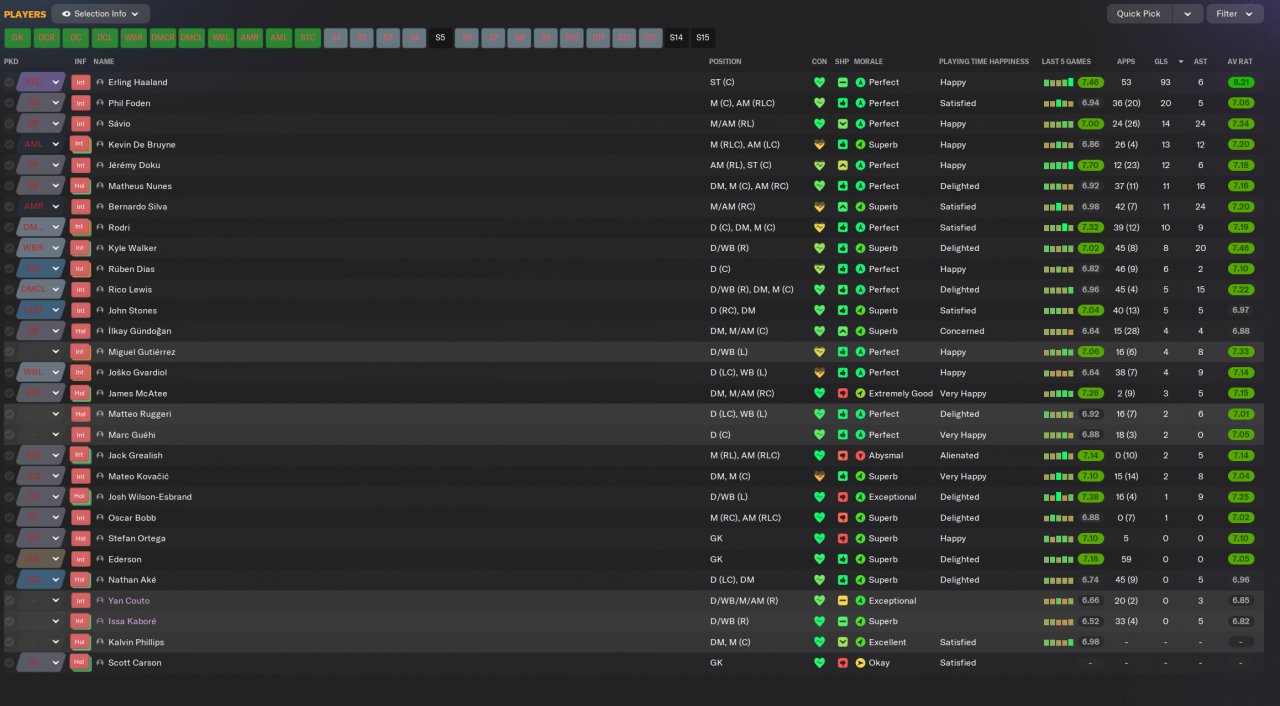Toggle the picked checkbox for Kevin De Bruyne
This screenshot has width=1280, height=706.
(x=9, y=144)
